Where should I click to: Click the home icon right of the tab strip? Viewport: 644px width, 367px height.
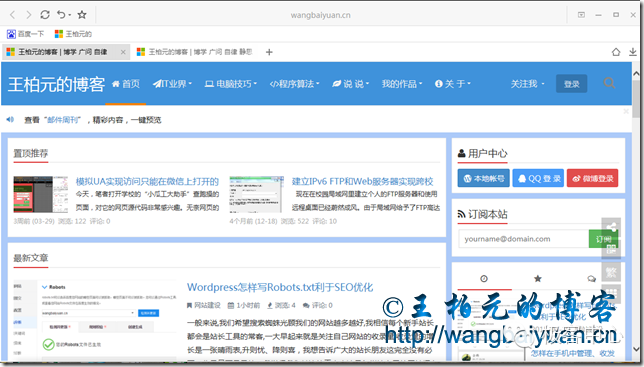(616, 52)
